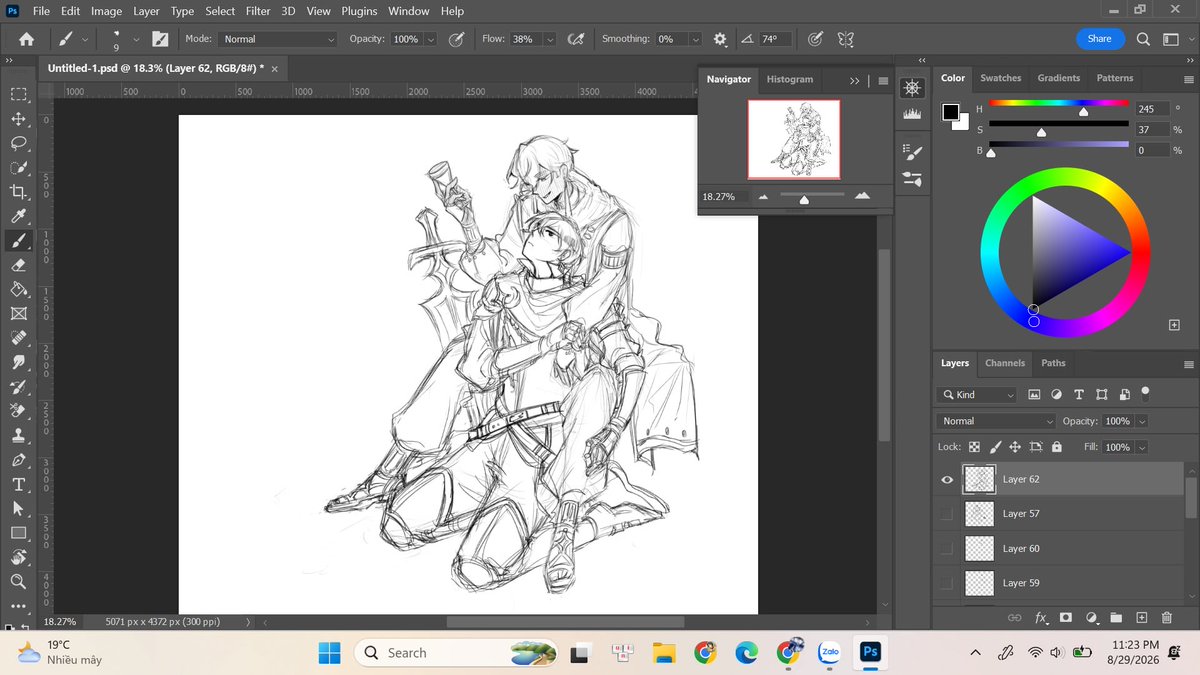Image resolution: width=1200 pixels, height=675 pixels.
Task: Open the Filter menu
Action: [x=258, y=11]
